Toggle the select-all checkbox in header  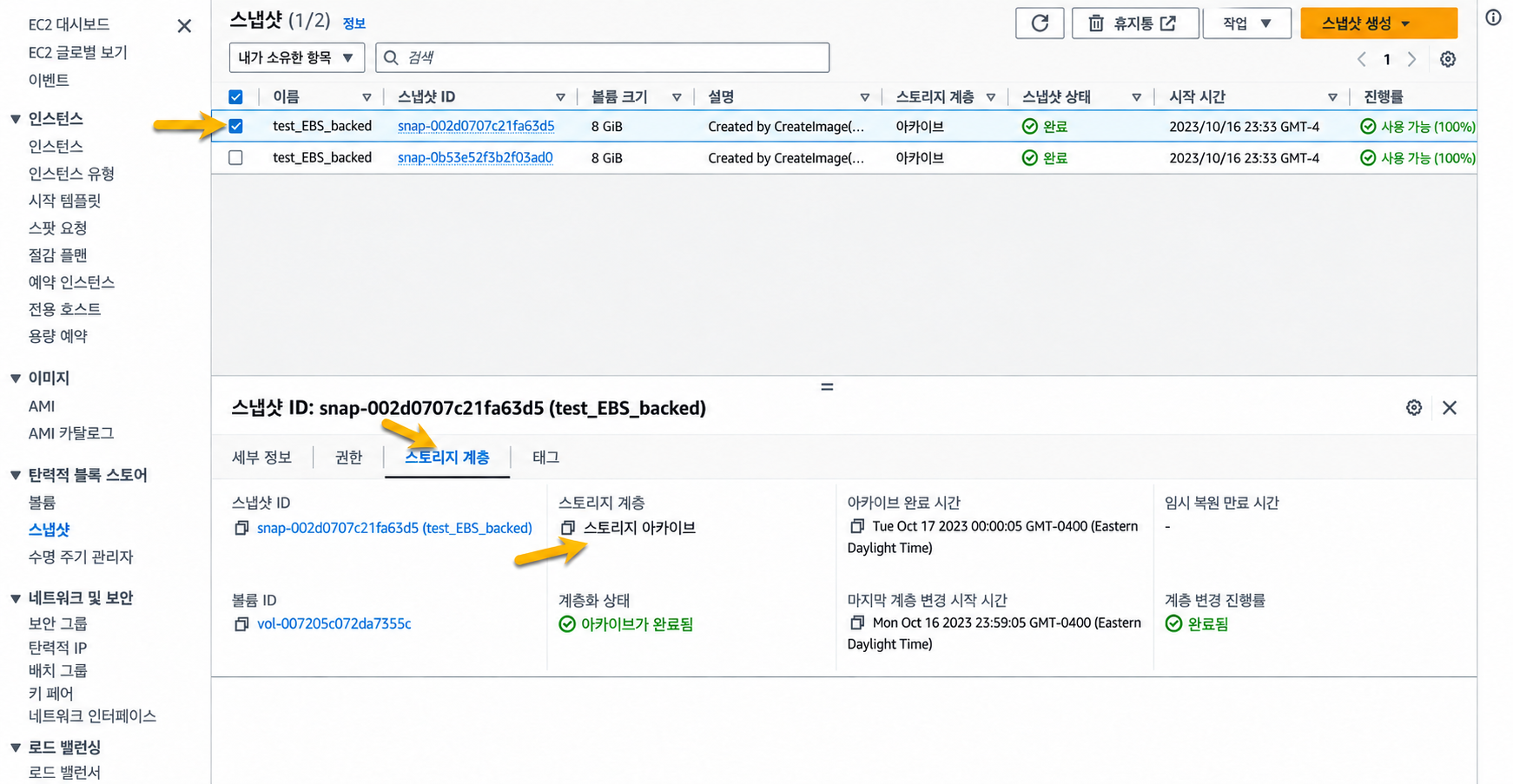tap(235, 97)
